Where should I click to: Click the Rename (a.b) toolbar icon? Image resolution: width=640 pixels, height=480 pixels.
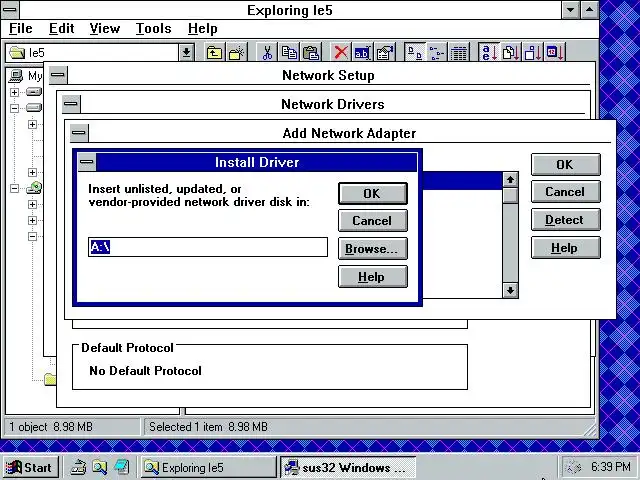362,53
